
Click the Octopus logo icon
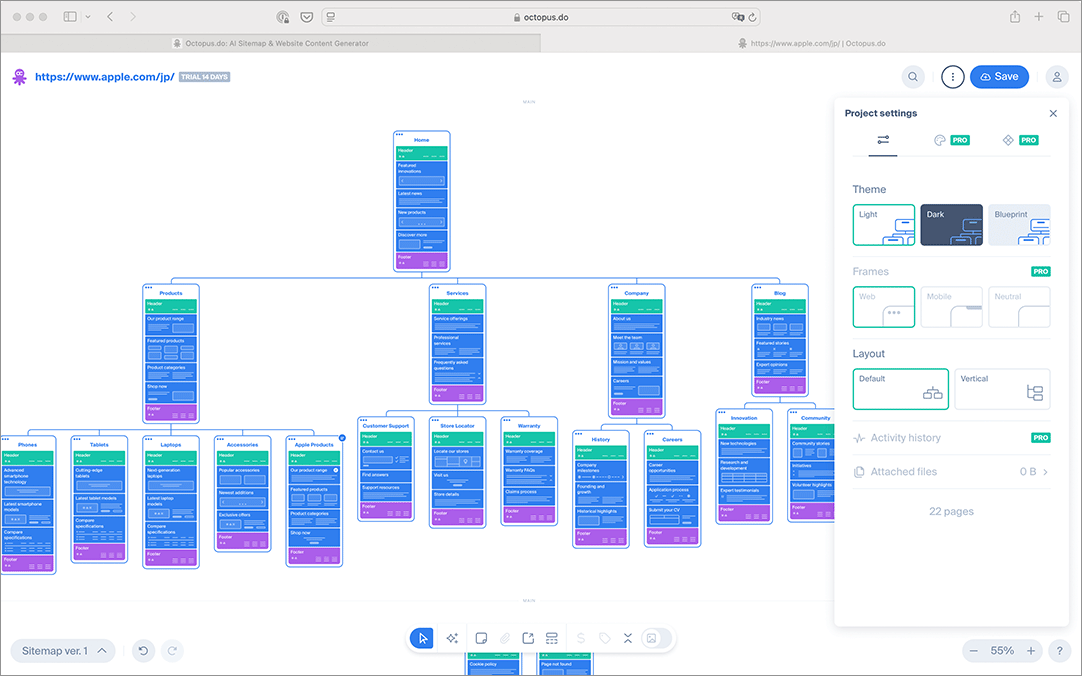[19, 77]
